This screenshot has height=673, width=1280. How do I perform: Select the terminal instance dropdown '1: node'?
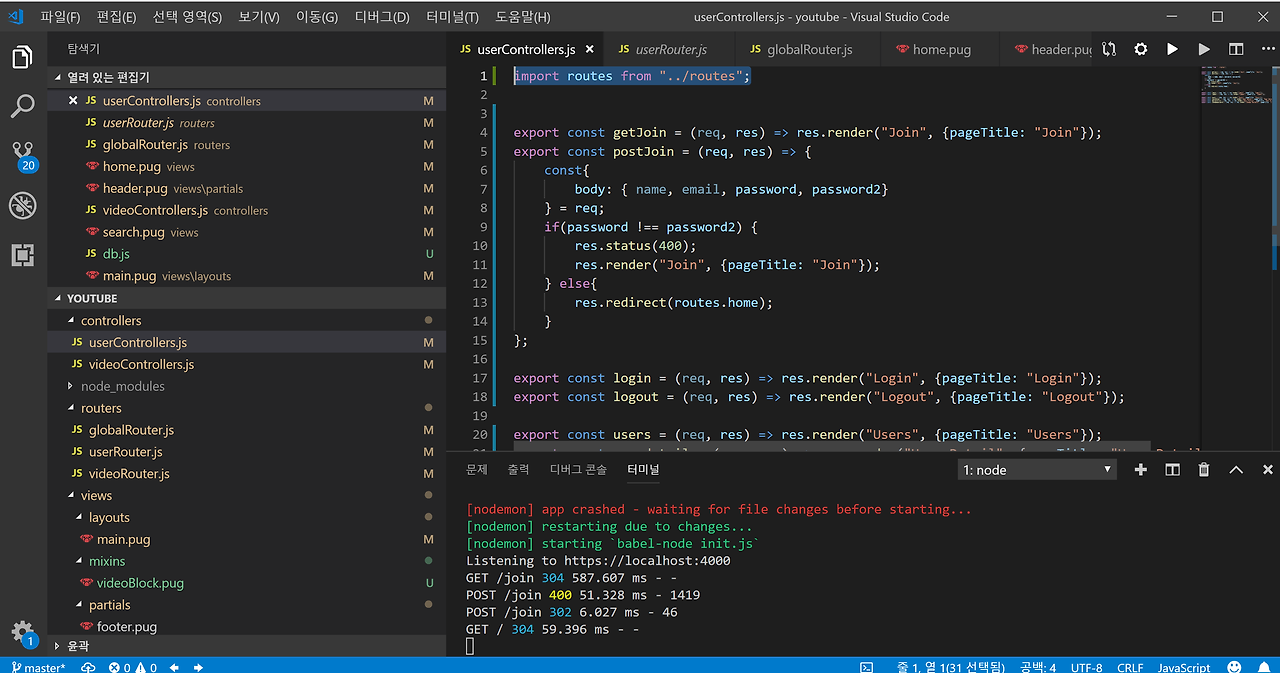point(1036,470)
